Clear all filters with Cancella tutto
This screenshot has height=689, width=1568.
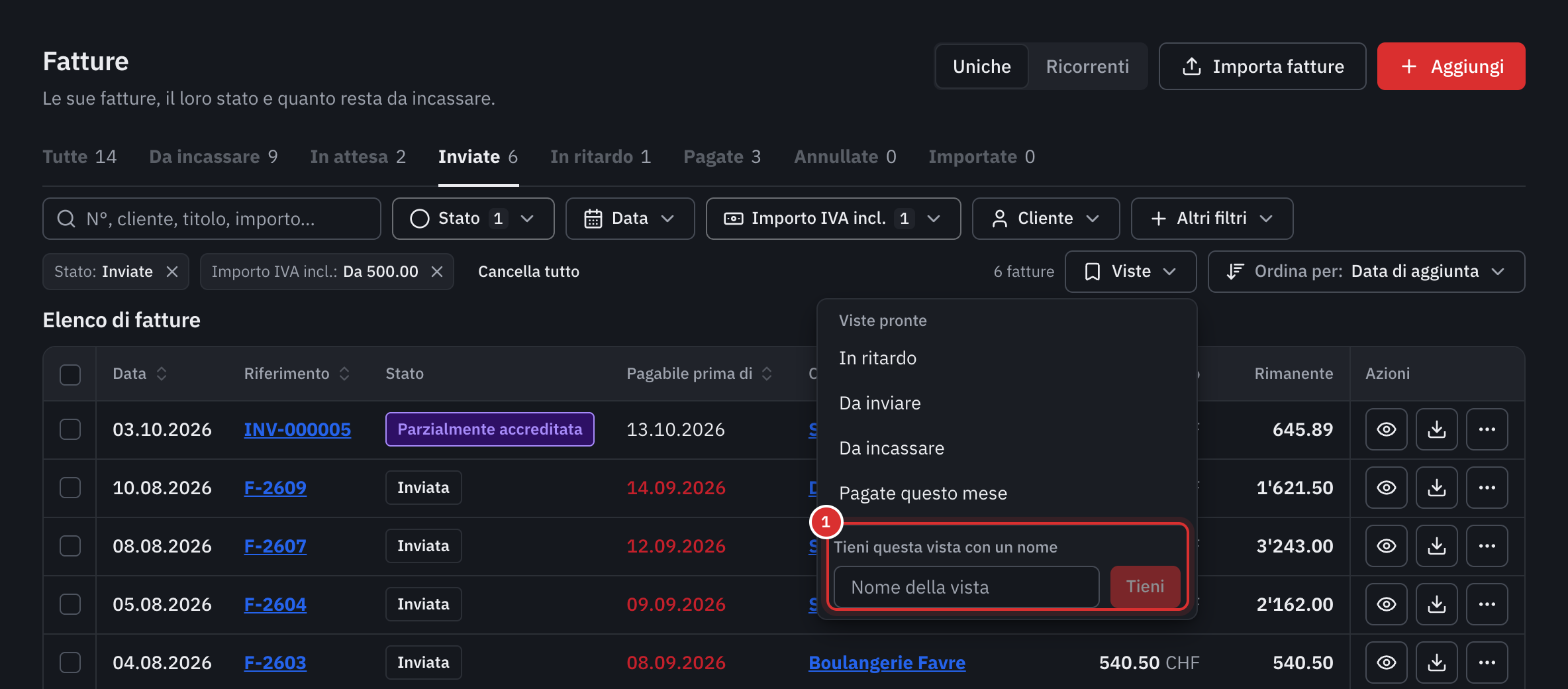528,272
